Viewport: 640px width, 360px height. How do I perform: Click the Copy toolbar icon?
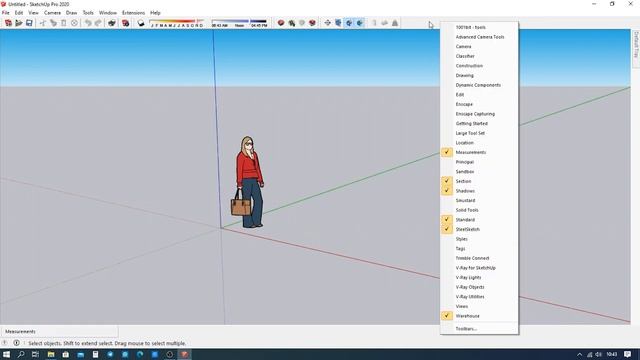[53, 23]
